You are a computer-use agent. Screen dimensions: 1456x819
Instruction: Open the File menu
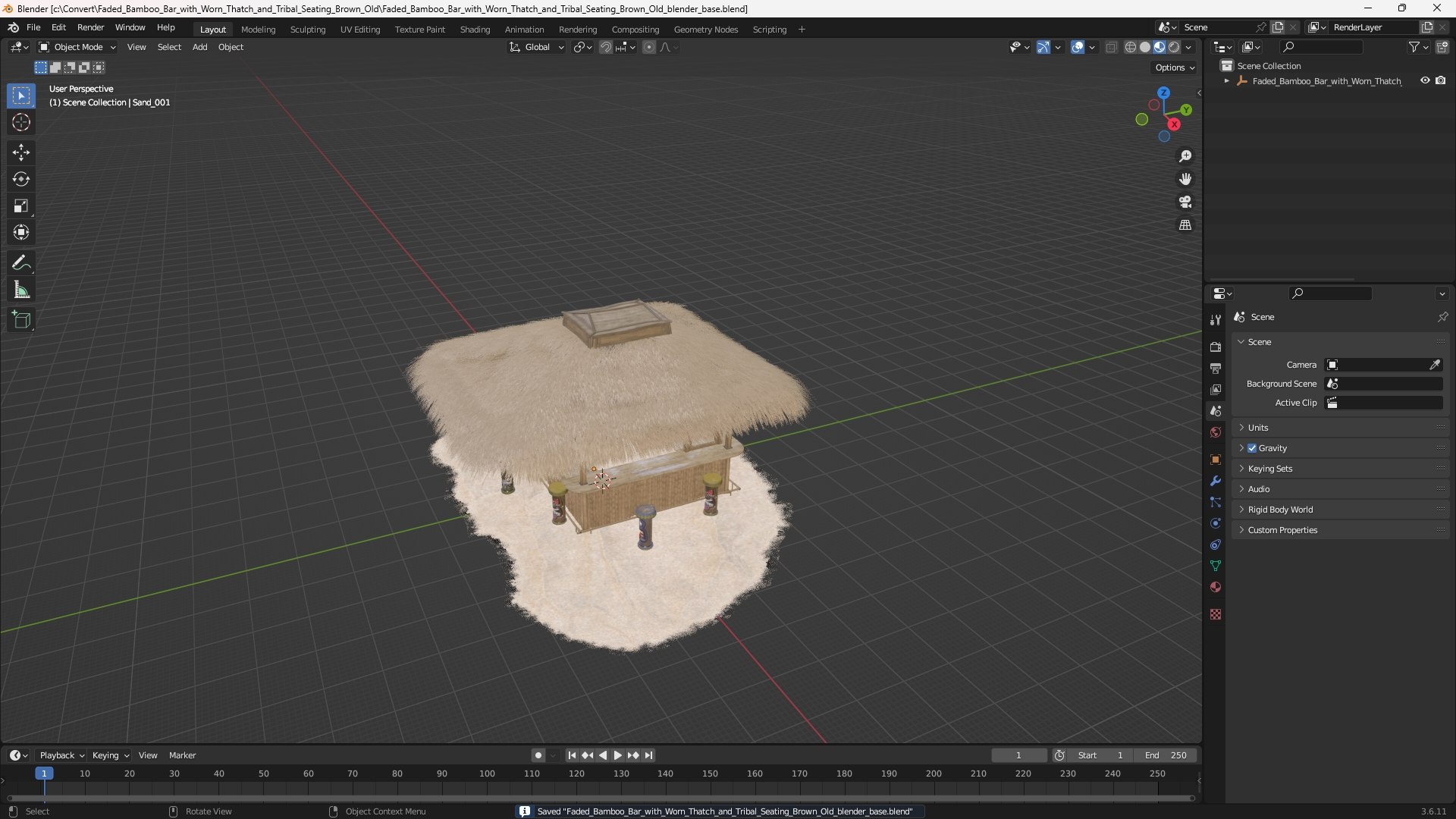tap(33, 27)
